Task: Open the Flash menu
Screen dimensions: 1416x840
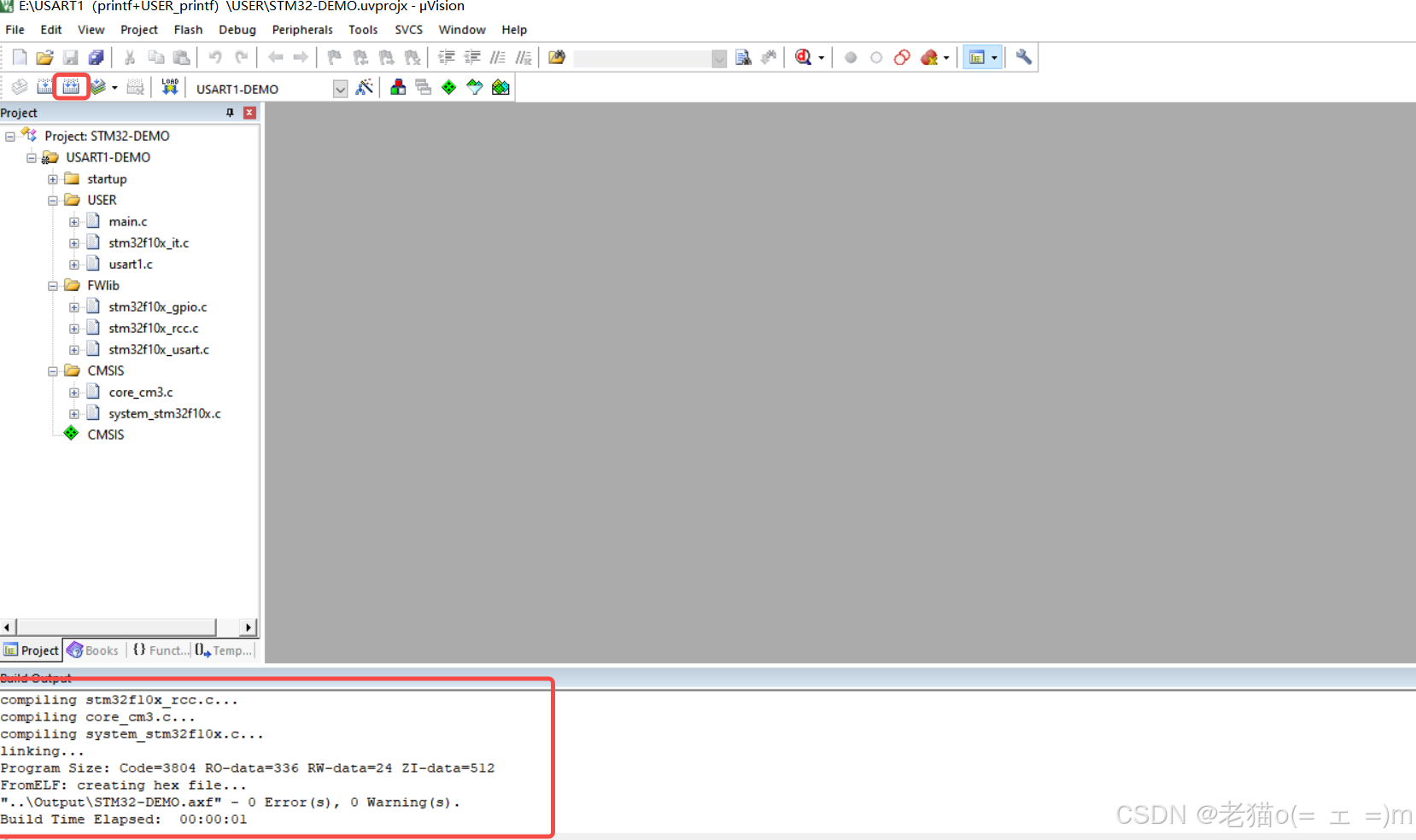Action: click(x=188, y=30)
